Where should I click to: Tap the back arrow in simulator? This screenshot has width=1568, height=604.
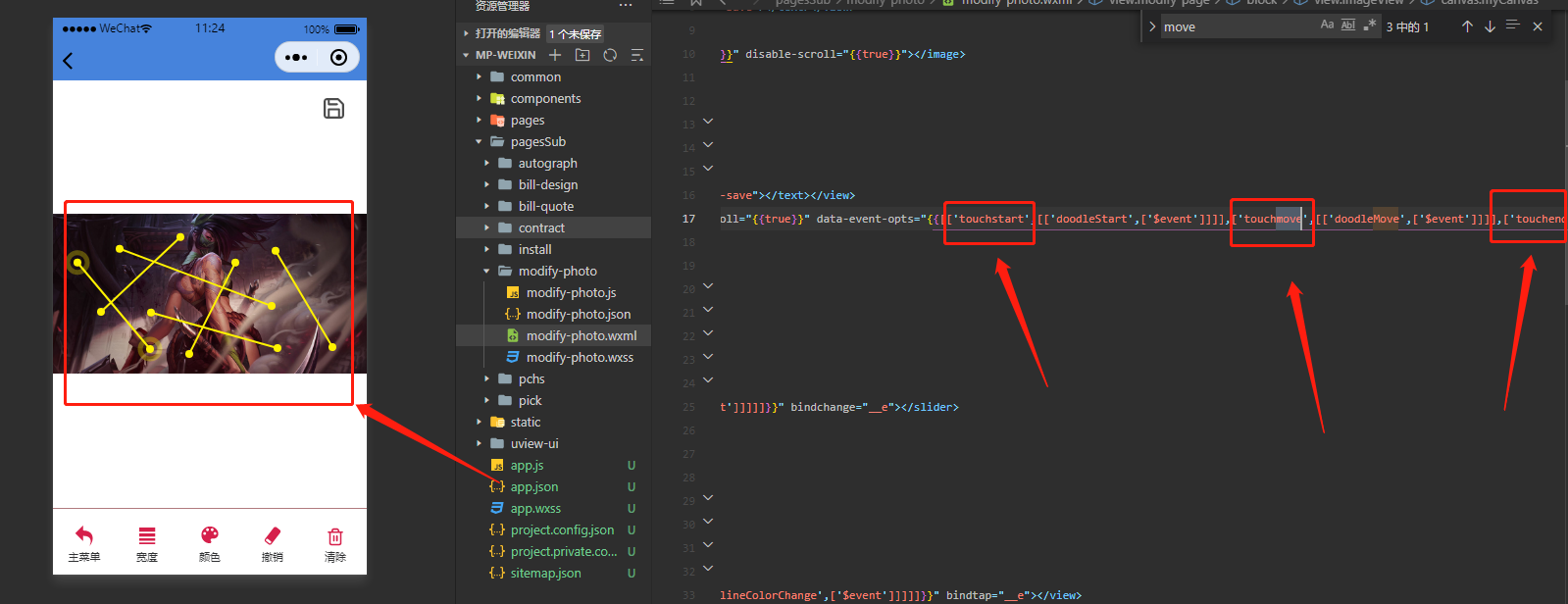coord(68,61)
